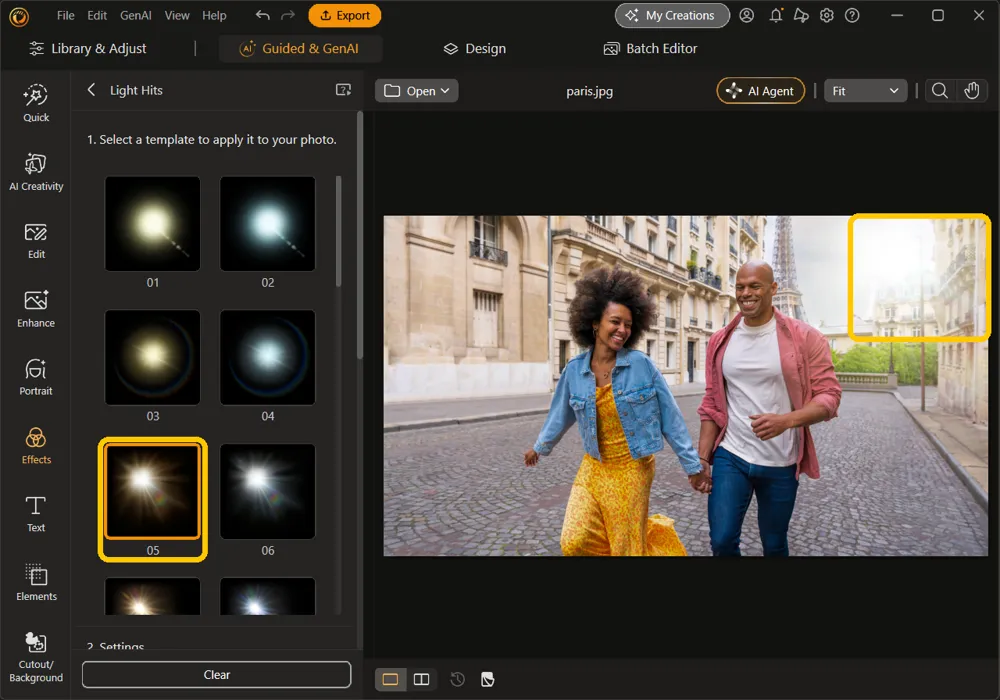Click the magnifier zoom icon
Image resolution: width=1000 pixels, height=700 pixels.
point(939,91)
